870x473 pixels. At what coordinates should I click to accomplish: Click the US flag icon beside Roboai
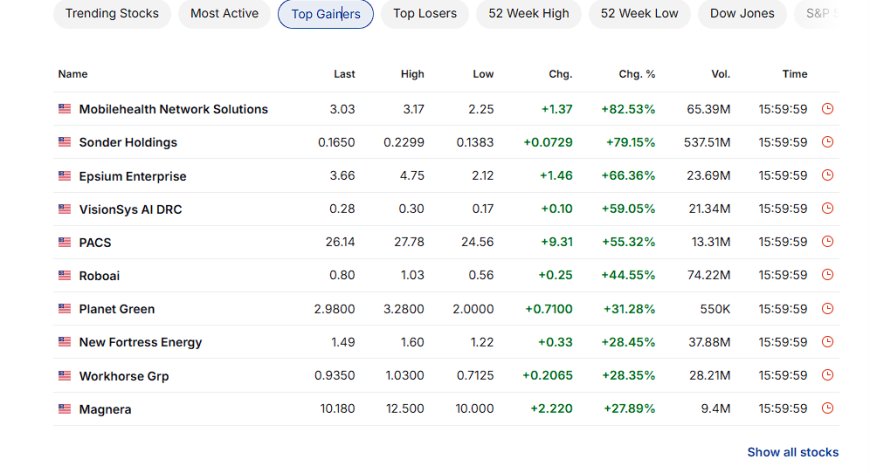click(x=64, y=275)
